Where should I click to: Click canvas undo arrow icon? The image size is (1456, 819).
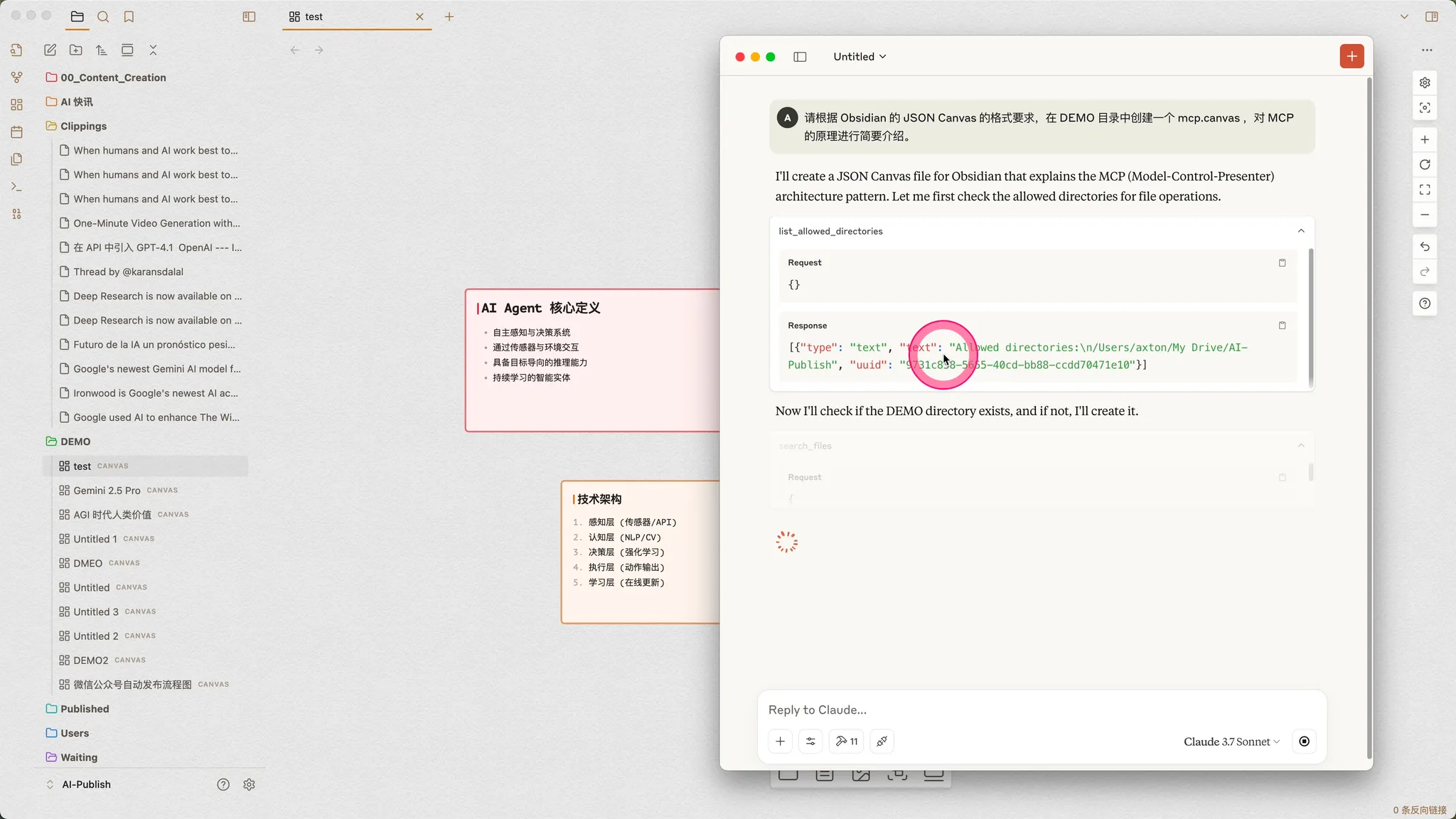[1425, 247]
